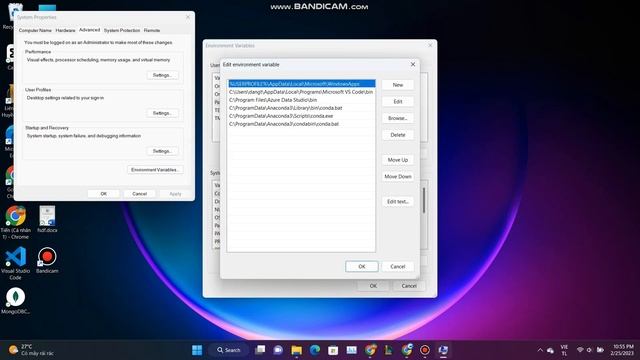640x360 pixels.
Task: Open Performance Settings in System Properties
Action: coord(162,75)
